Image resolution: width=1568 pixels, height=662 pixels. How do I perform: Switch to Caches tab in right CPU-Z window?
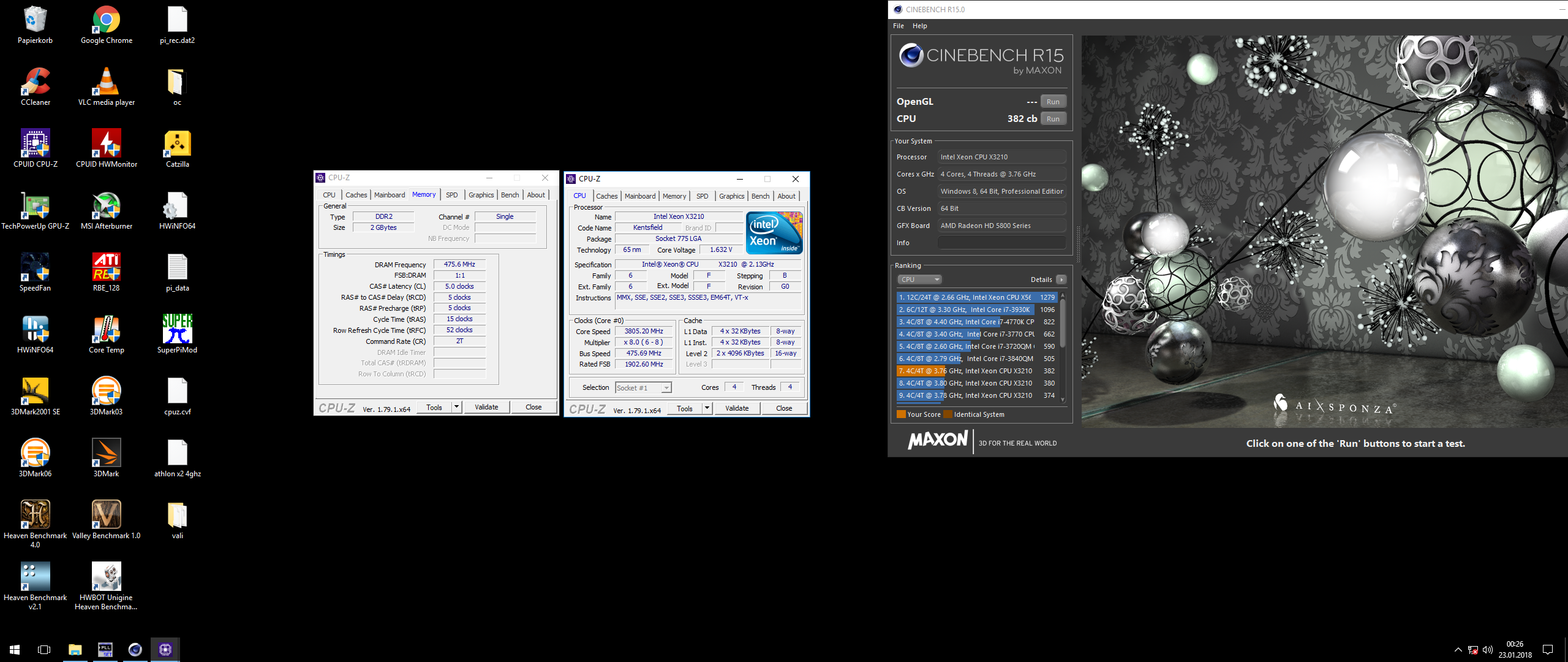606,196
